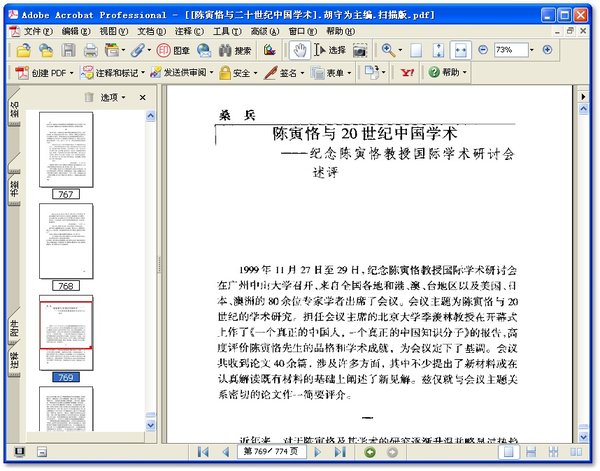Select page thumbnail 767
This screenshot has width=600, height=471.
(x=66, y=150)
